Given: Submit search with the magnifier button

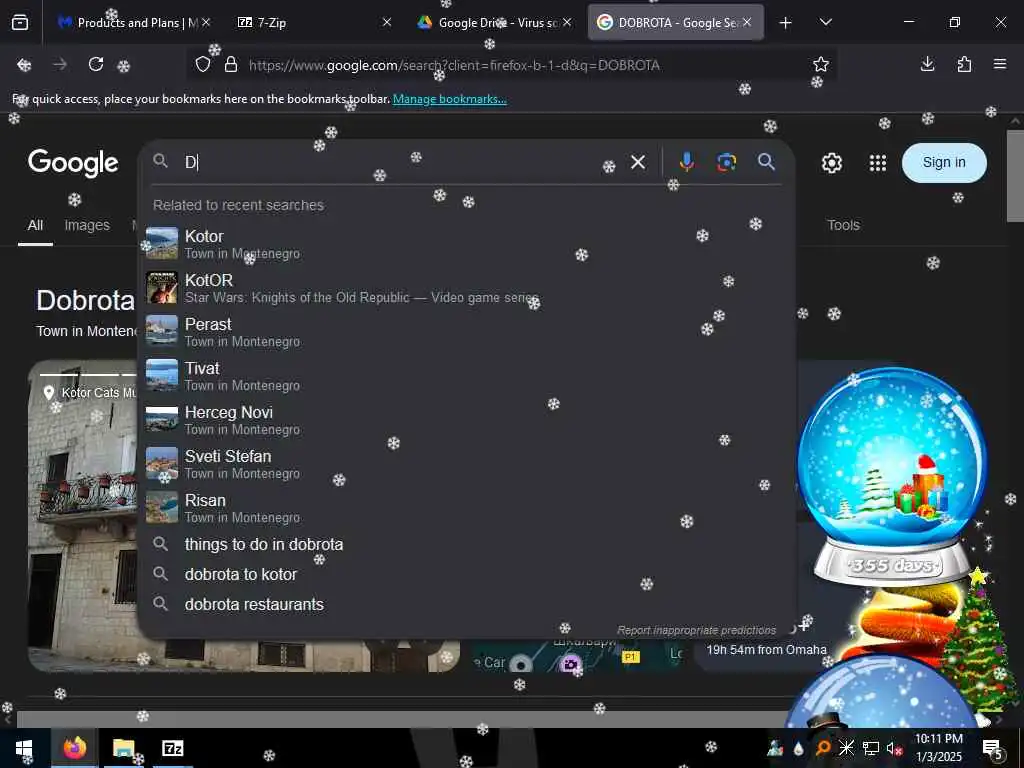Looking at the screenshot, I should [766, 162].
